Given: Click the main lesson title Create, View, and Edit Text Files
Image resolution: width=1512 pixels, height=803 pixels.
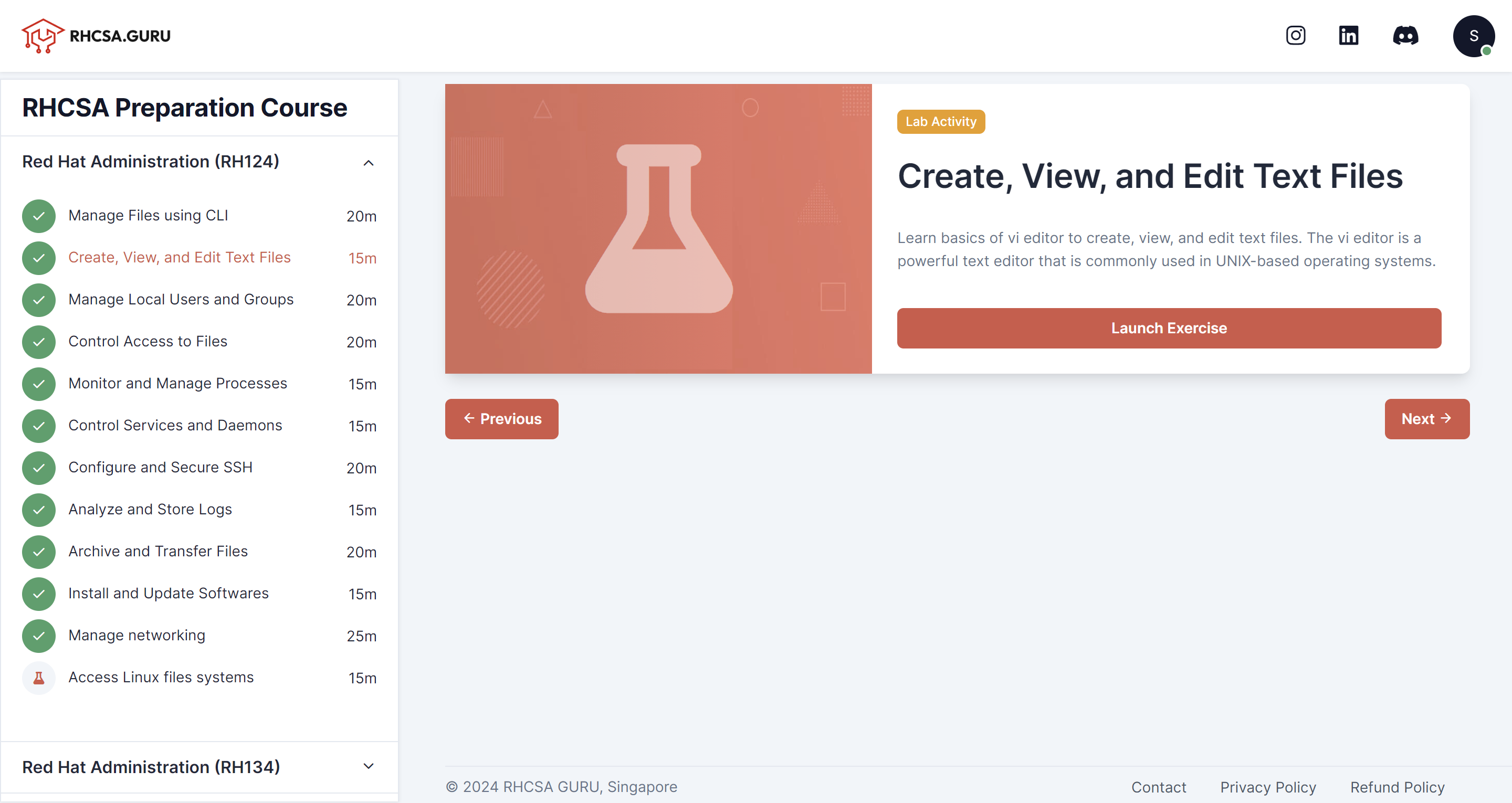Looking at the screenshot, I should [1150, 176].
